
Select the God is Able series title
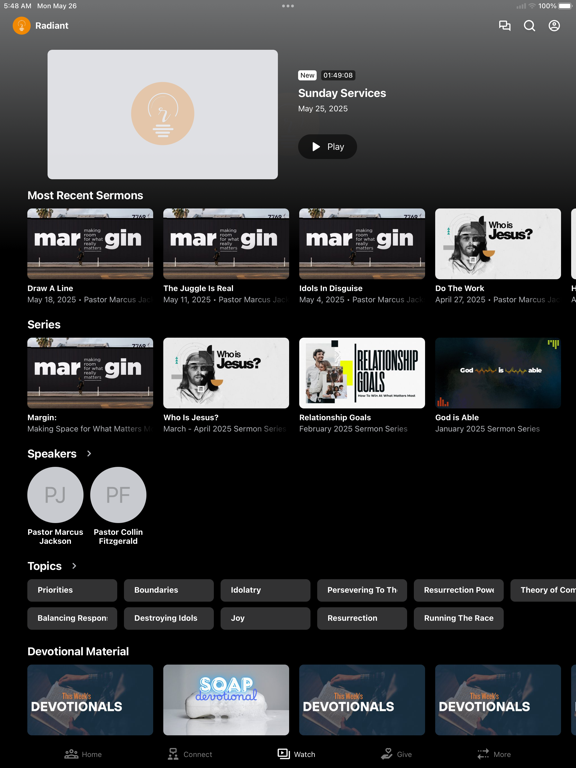pyautogui.click(x=457, y=417)
